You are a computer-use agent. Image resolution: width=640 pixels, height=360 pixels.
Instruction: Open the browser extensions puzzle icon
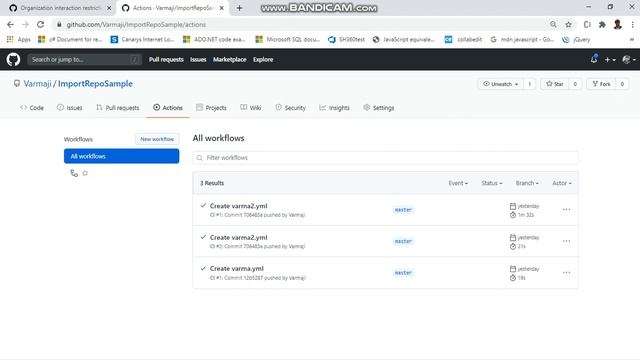(x=602, y=24)
